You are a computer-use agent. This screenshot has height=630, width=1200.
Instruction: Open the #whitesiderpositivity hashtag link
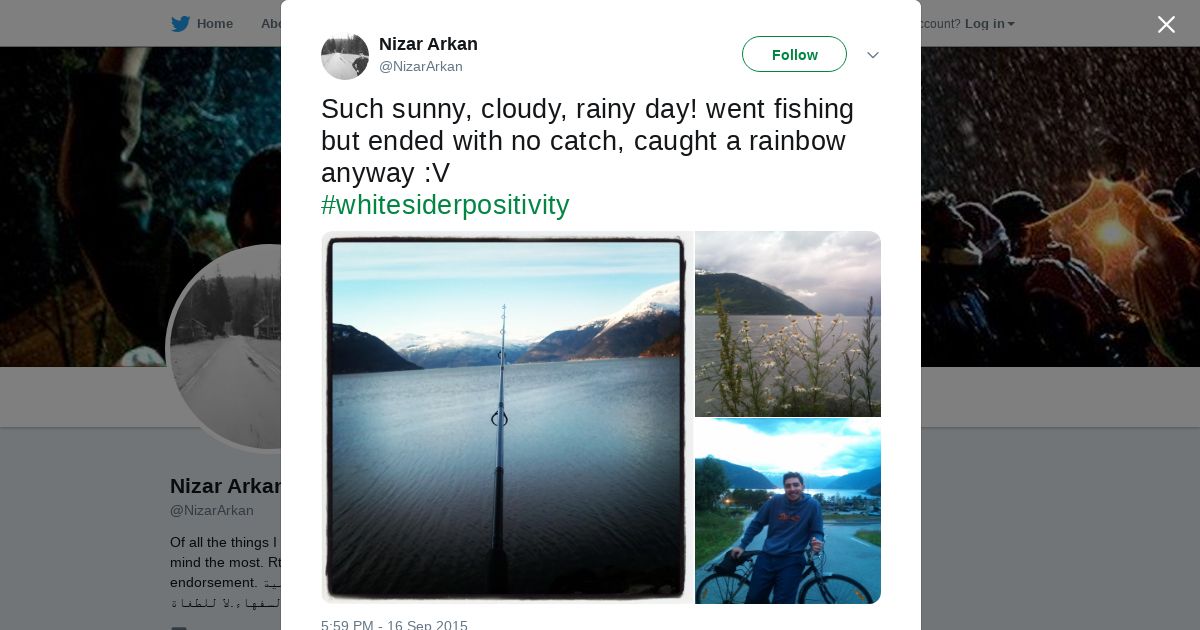445,205
